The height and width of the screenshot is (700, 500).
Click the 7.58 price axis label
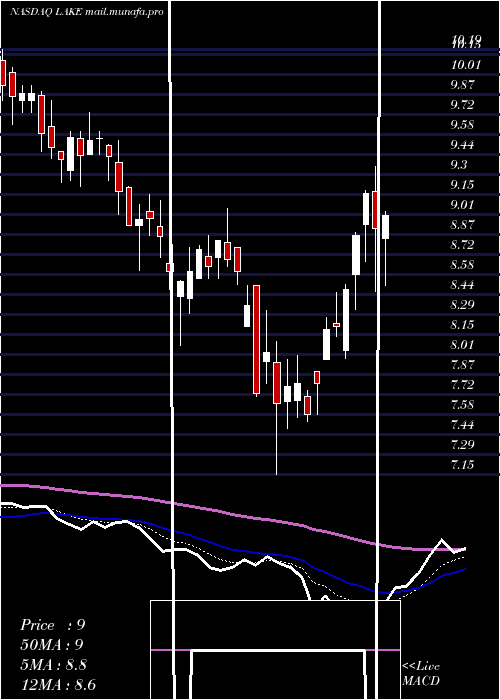point(462,405)
